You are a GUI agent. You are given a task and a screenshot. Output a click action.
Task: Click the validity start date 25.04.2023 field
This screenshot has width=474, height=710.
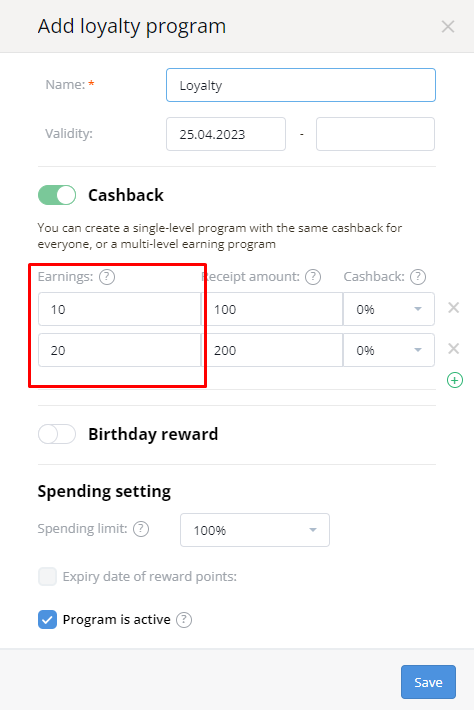coord(226,134)
